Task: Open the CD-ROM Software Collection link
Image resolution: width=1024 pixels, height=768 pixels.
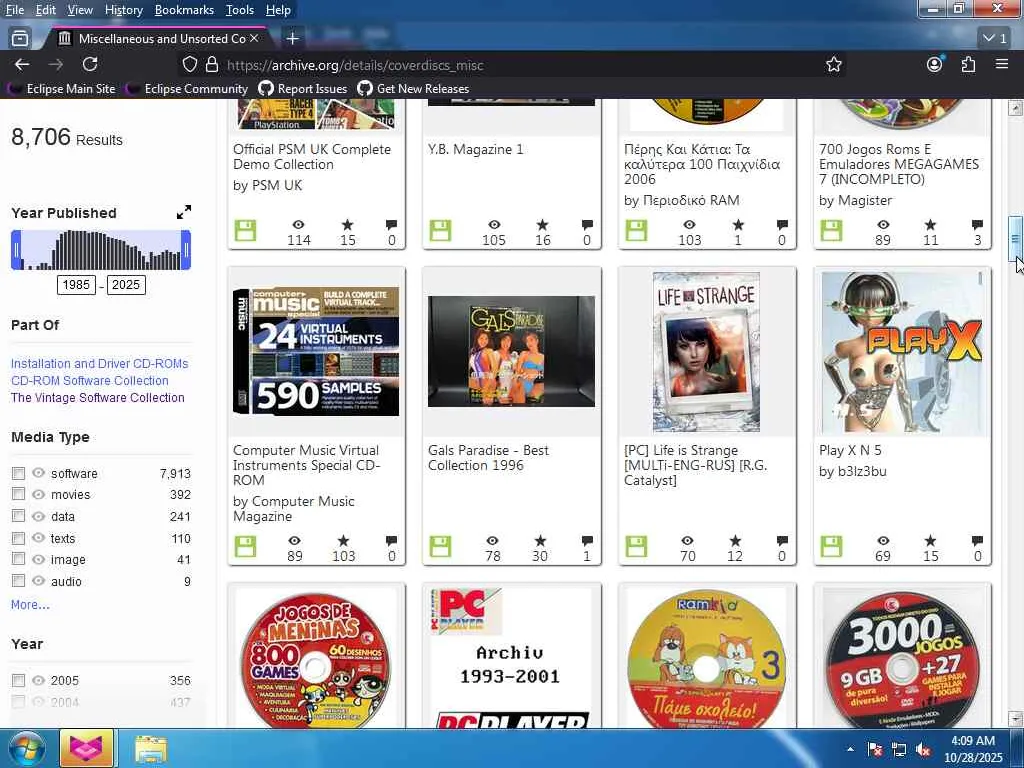Action: 89,381
